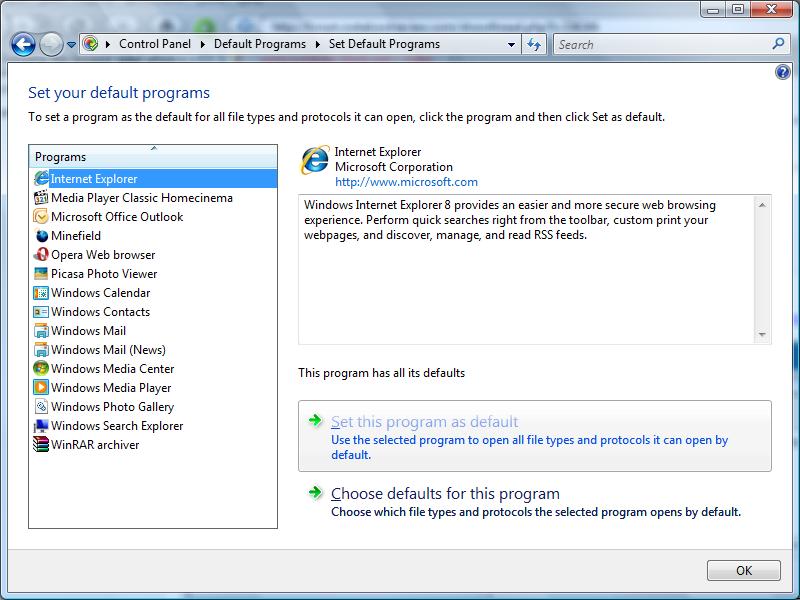This screenshot has width=800, height=600.
Task: Click the Windows Mail icon
Action: 41,331
